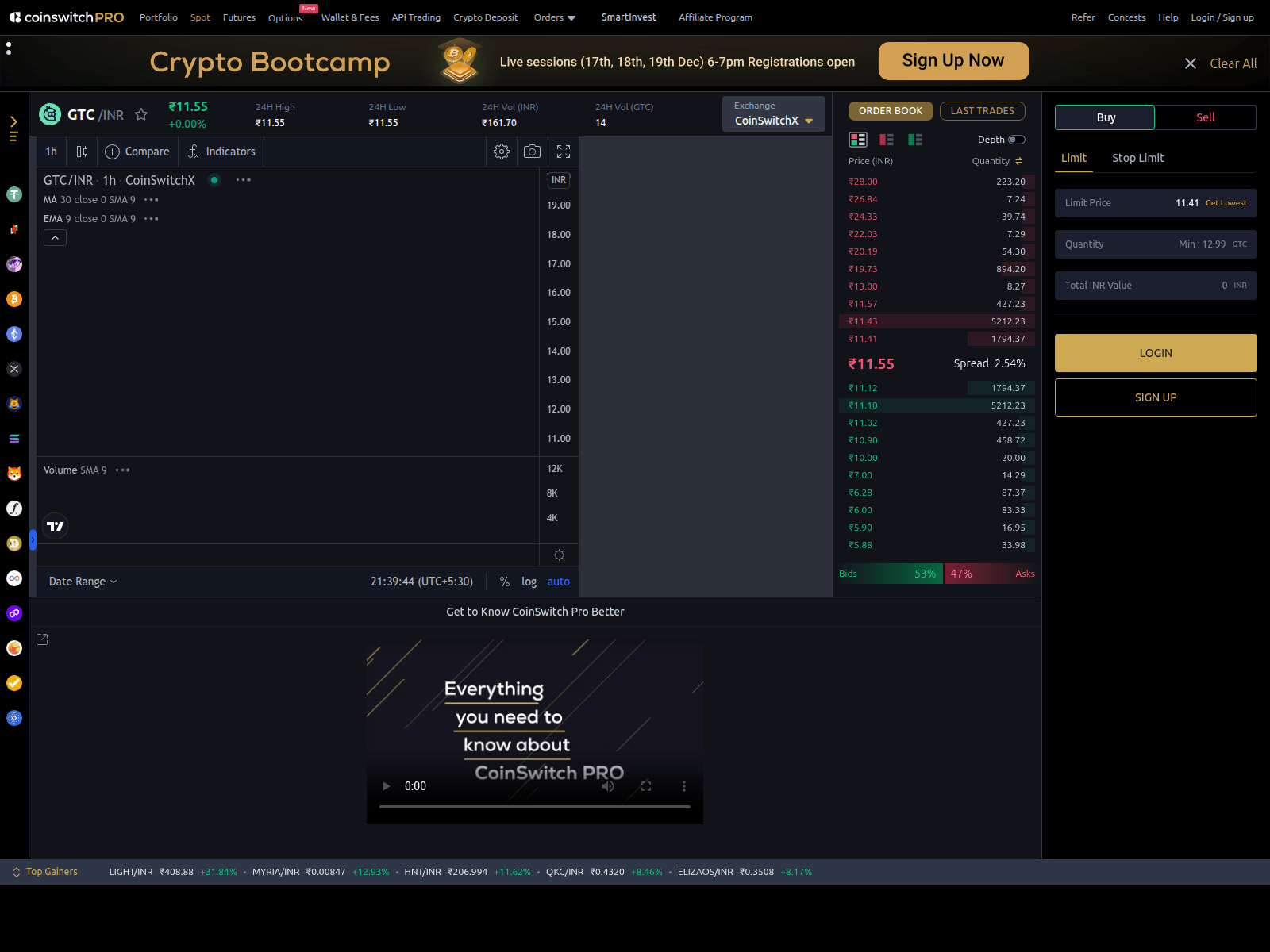
Task: Toggle the Depth switch
Action: pyautogui.click(x=1016, y=140)
